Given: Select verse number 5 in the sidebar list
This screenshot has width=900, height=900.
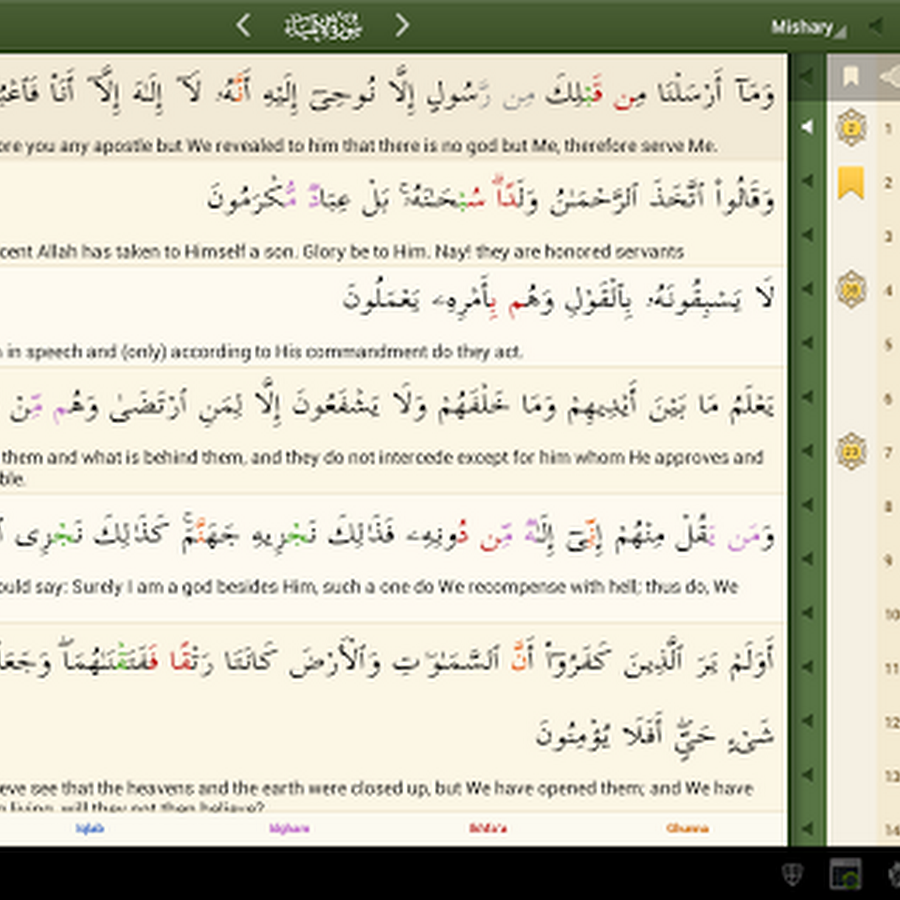Looking at the screenshot, I should (888, 344).
